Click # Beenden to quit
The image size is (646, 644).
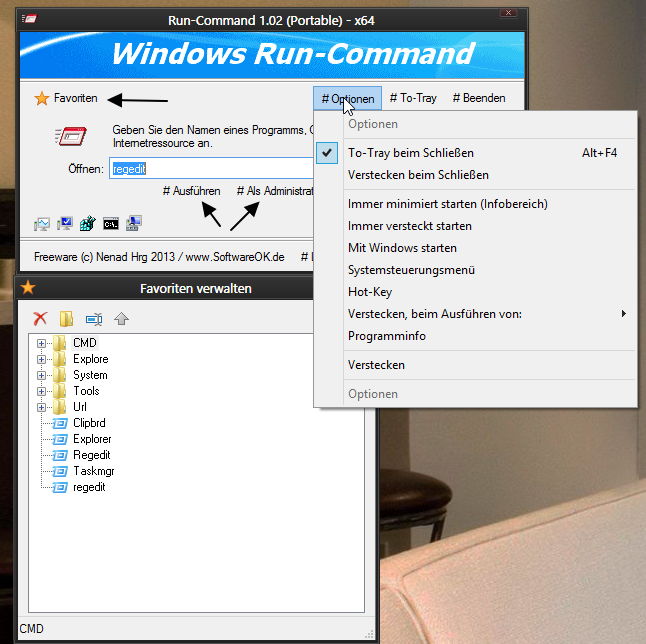[x=479, y=98]
